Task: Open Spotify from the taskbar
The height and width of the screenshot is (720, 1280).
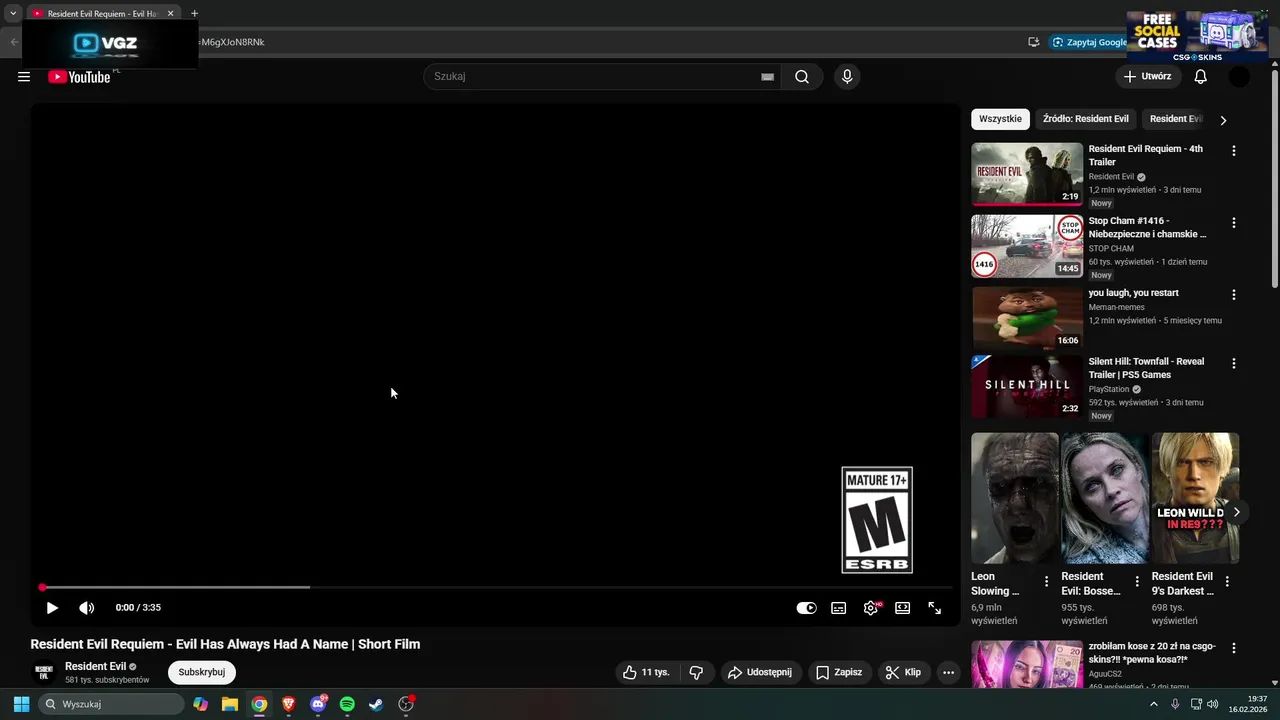Action: pyautogui.click(x=347, y=704)
